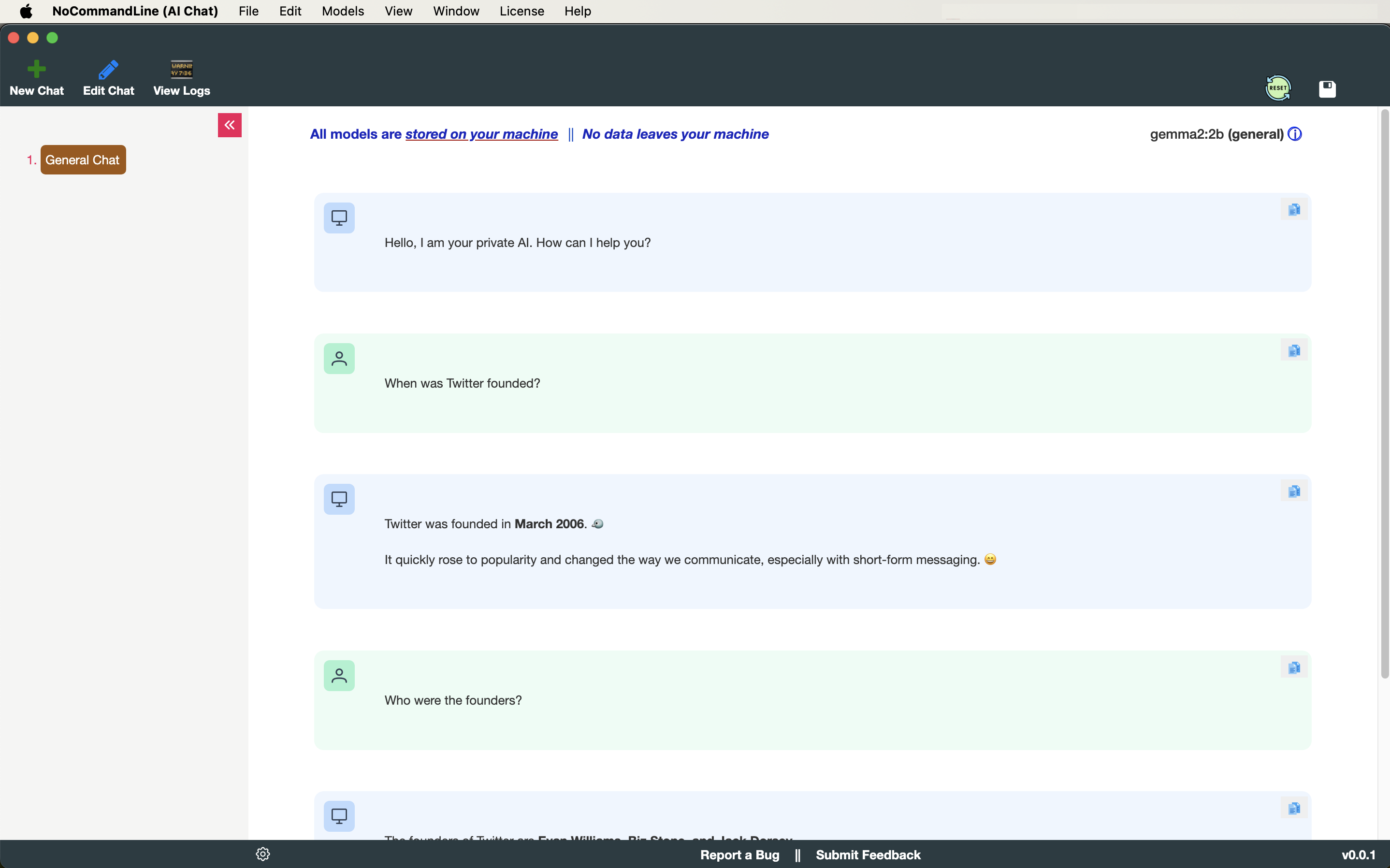This screenshot has width=1390, height=868.
Task: Click the save floppy disk icon
Action: pos(1327,89)
